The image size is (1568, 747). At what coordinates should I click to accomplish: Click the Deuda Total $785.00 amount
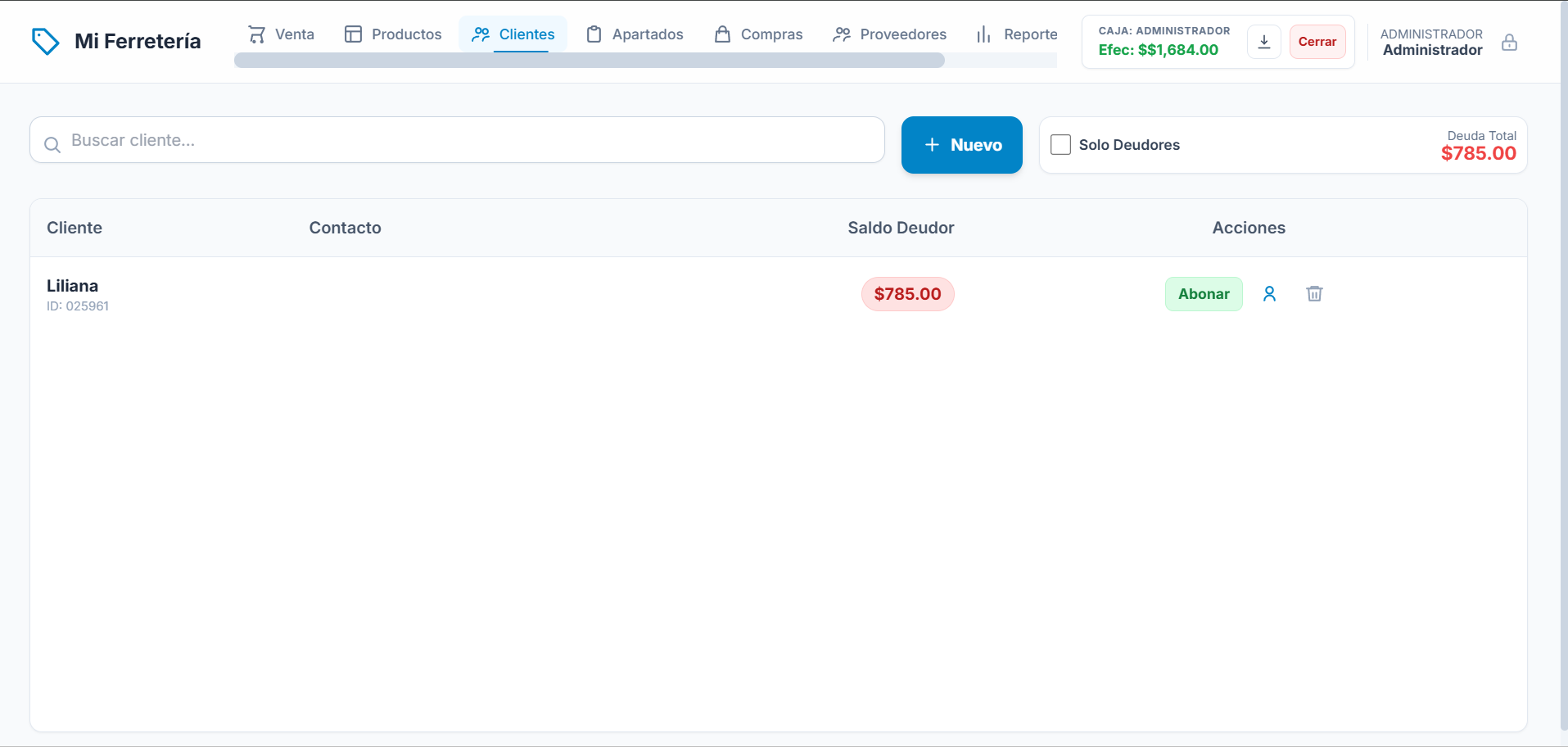click(x=1479, y=153)
